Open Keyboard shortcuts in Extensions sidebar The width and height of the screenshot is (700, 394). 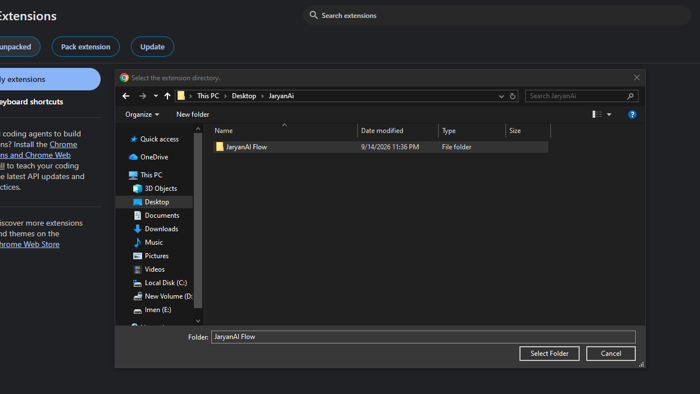click(x=32, y=102)
